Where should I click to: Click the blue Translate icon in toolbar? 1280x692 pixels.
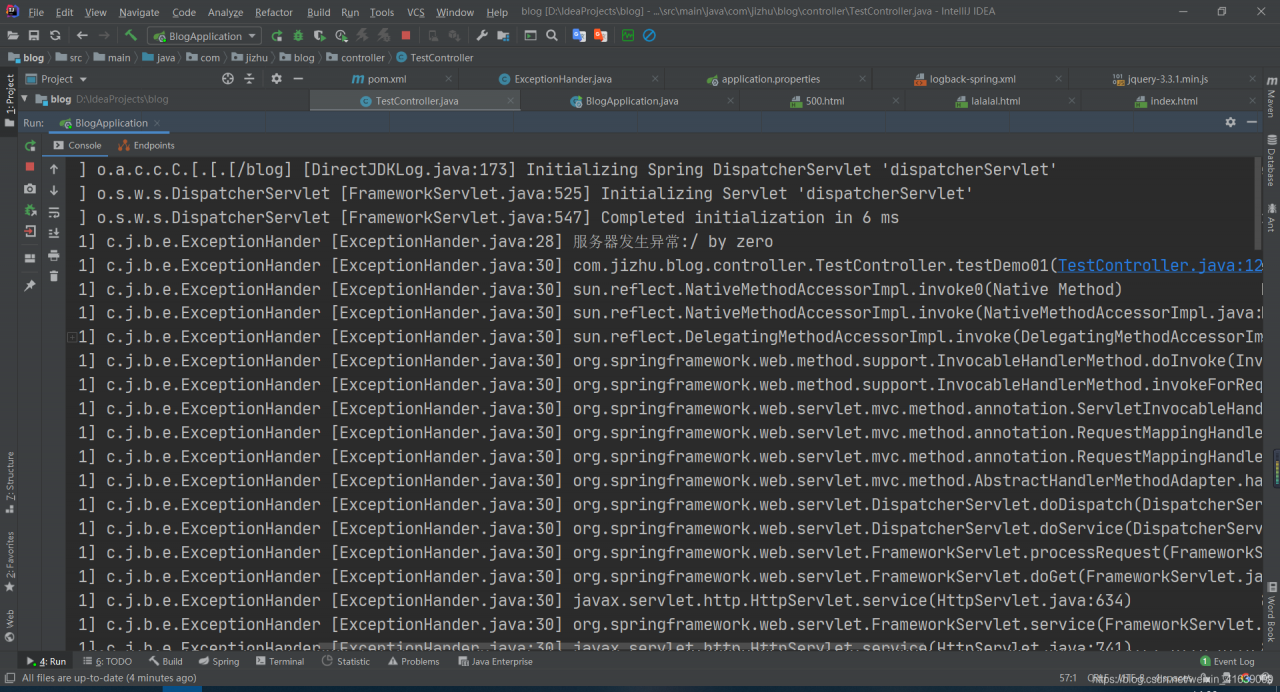tap(579, 36)
